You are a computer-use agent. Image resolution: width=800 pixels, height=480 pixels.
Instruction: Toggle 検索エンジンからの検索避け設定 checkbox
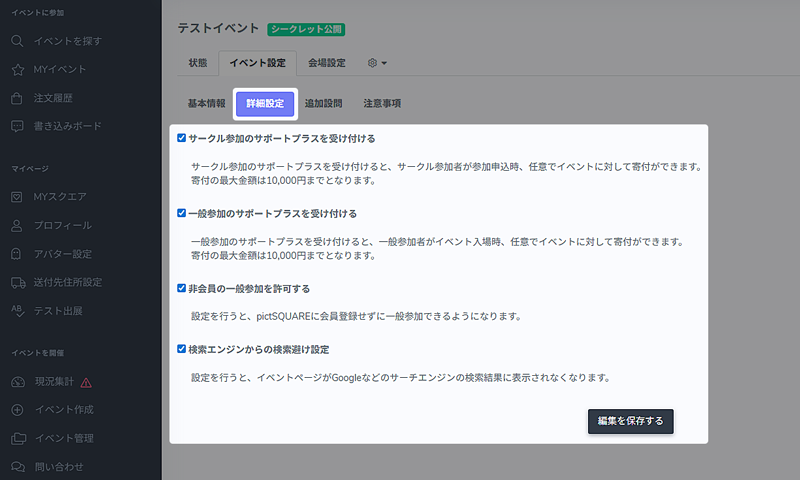tap(181, 350)
